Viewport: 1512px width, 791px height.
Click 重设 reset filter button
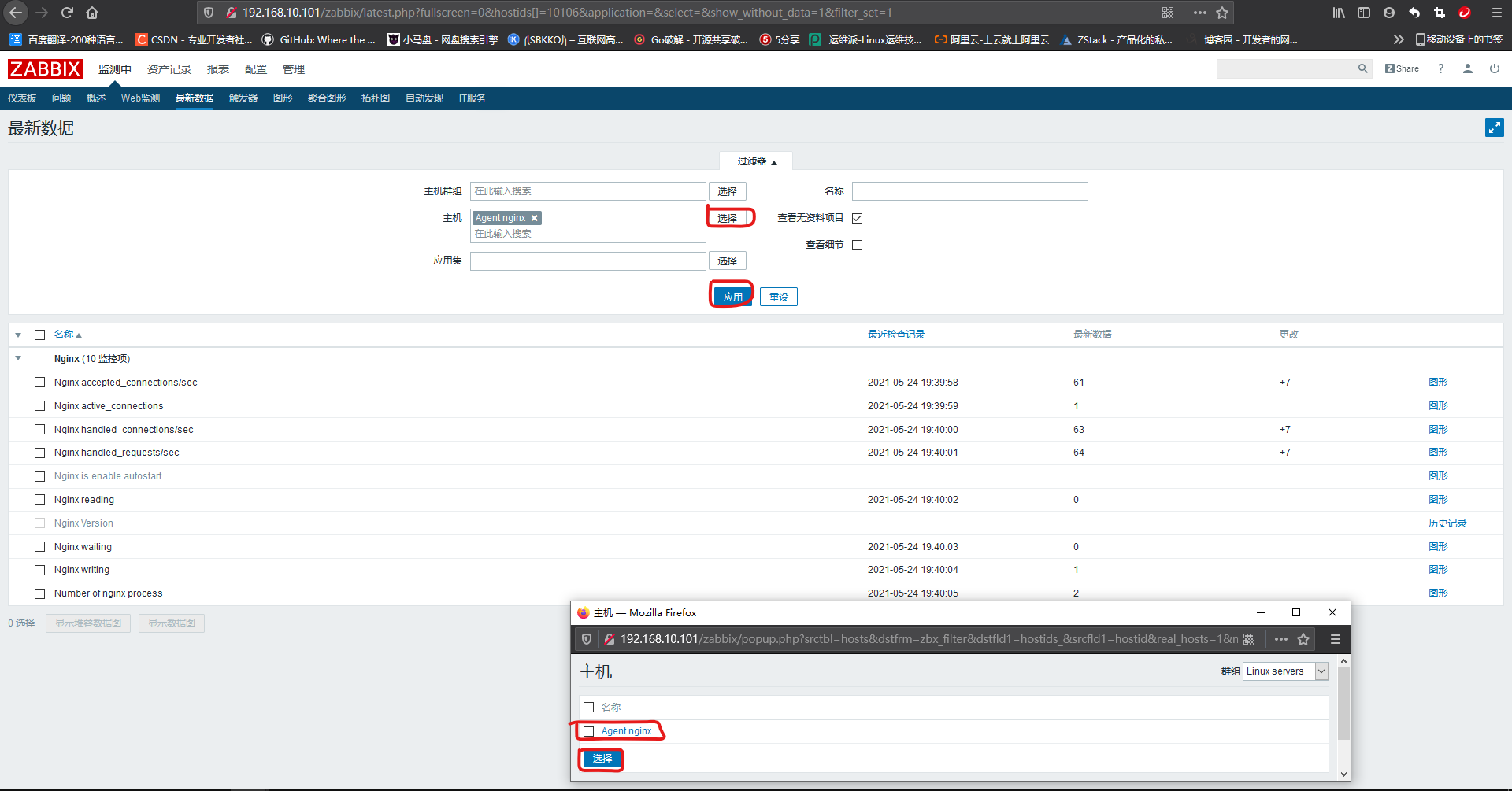(x=779, y=297)
